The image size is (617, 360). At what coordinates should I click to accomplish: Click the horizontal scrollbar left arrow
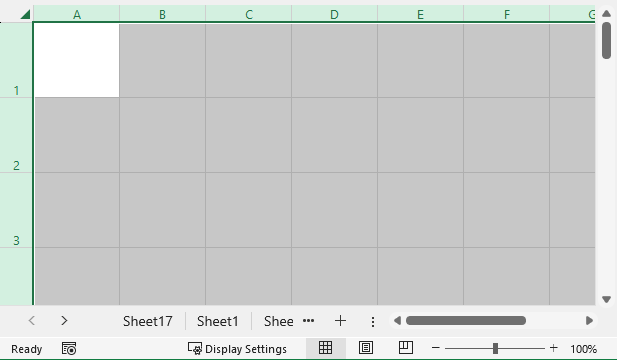click(397, 321)
